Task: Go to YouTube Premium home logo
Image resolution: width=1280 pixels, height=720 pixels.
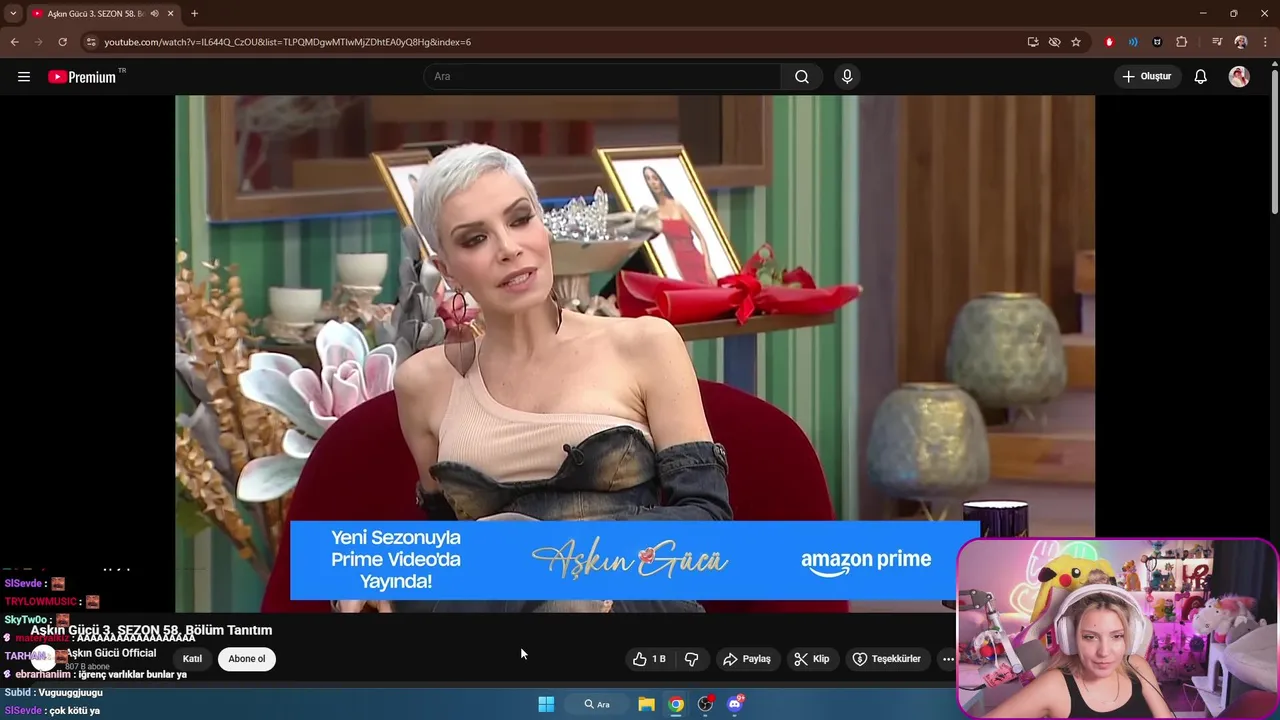Action: pos(84,77)
